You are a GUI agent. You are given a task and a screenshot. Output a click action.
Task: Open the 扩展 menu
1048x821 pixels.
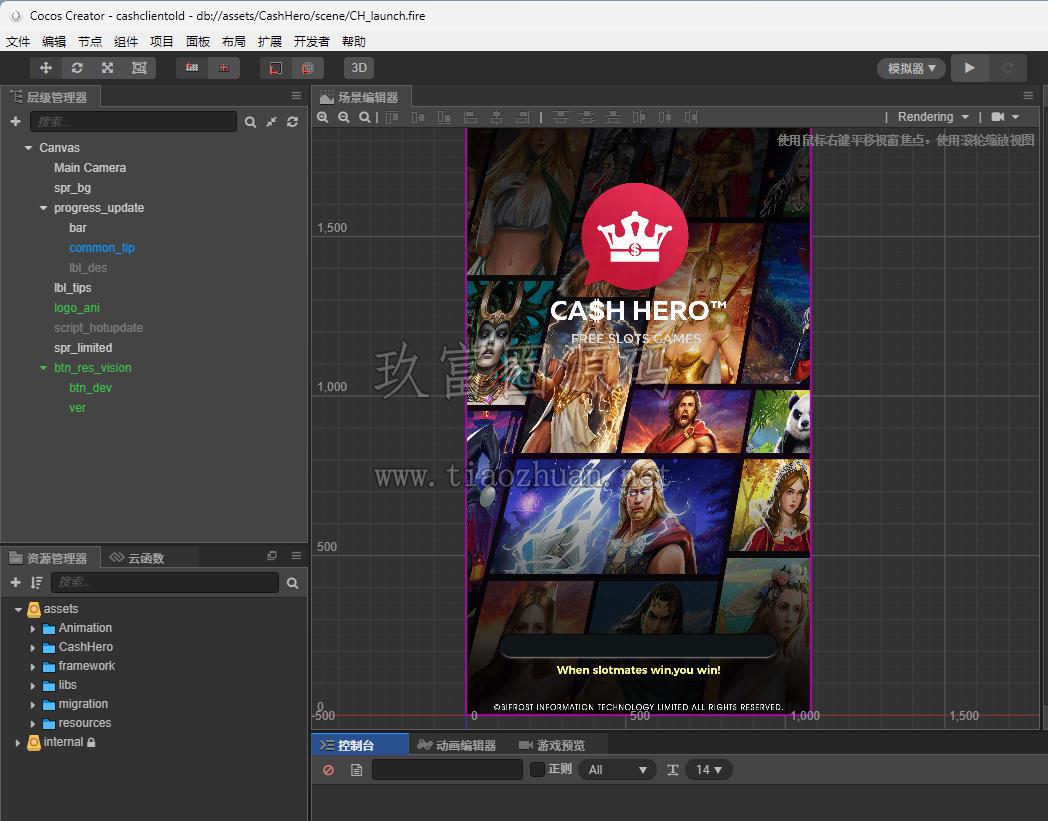pos(269,41)
